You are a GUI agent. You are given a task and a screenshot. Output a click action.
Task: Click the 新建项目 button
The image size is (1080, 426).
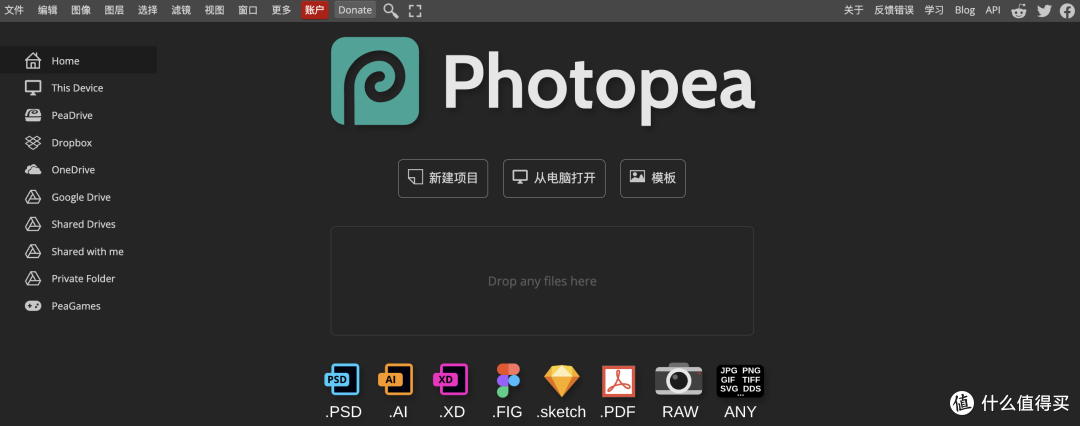click(x=443, y=179)
